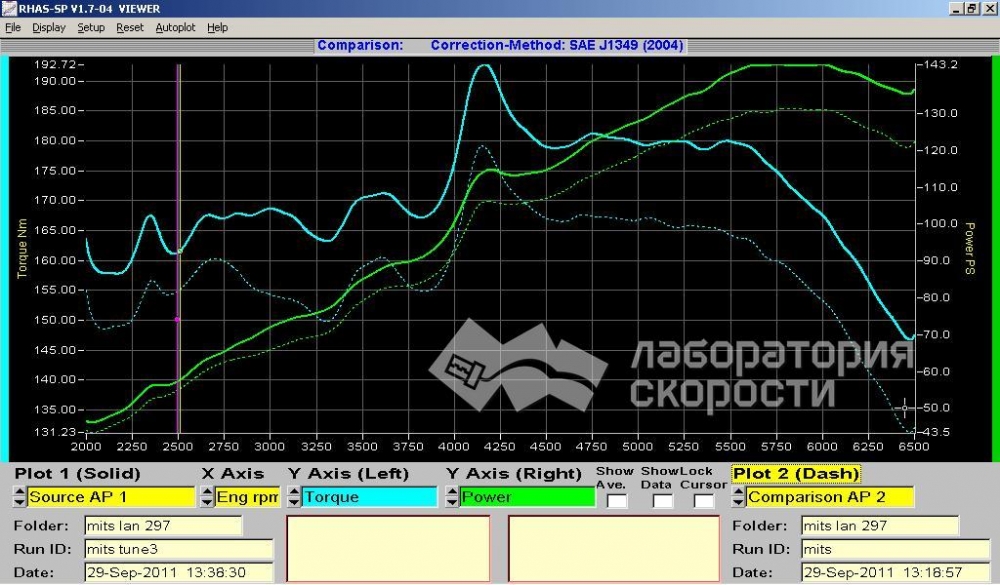Open the Eng rpm X axis selector
Image resolution: width=1000 pixels, height=585 pixels.
(248, 497)
